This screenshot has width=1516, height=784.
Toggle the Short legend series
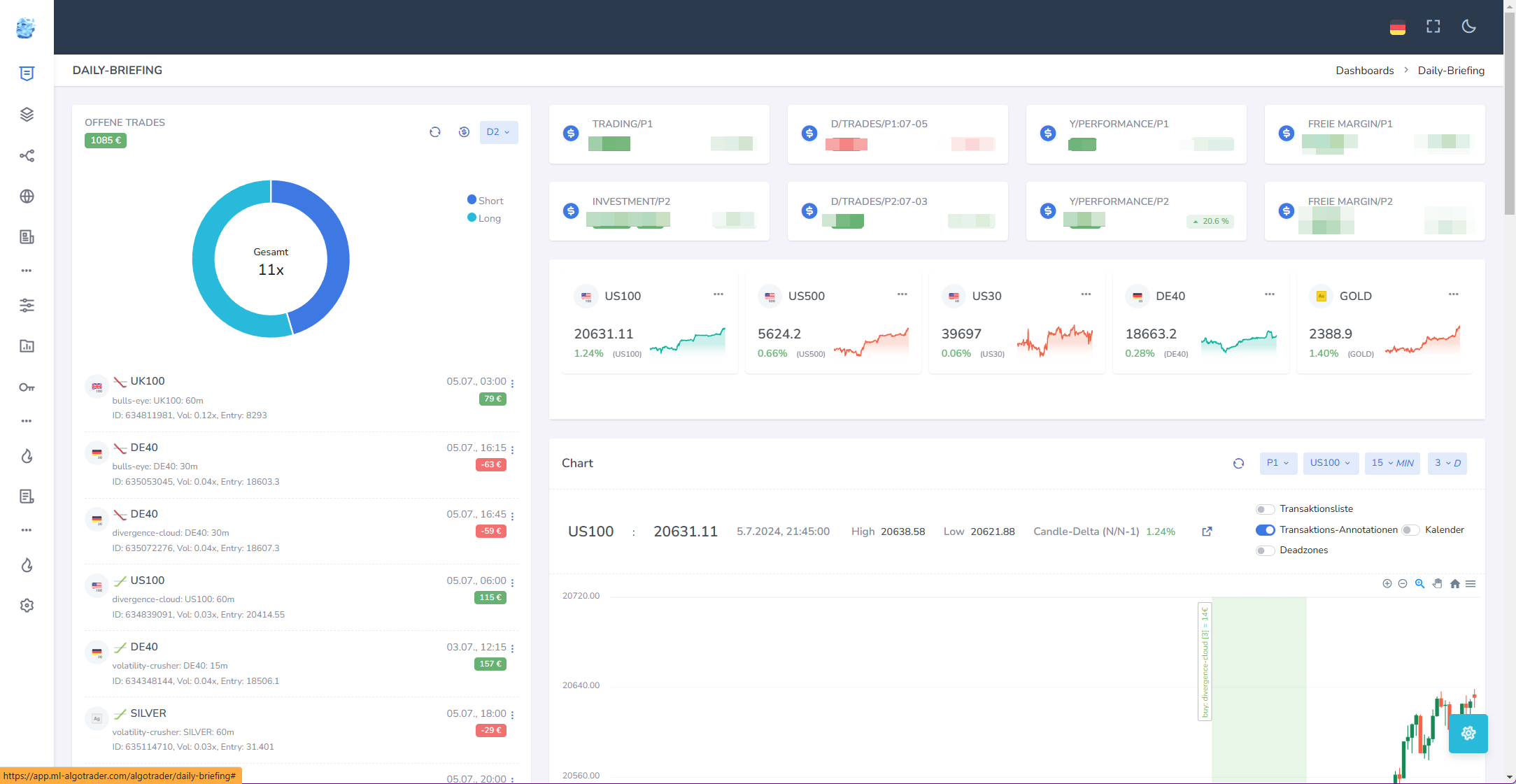coord(486,201)
